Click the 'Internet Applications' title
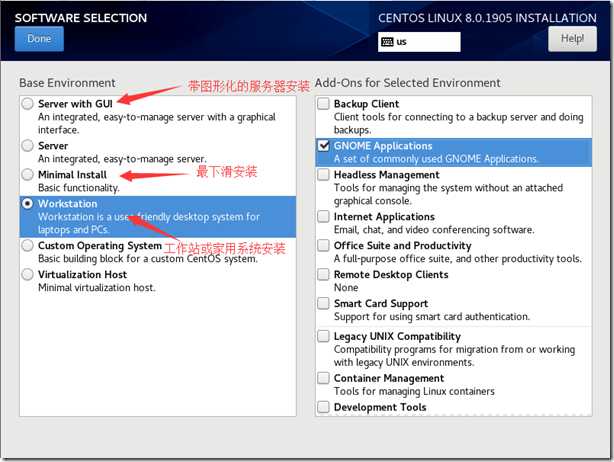The height and width of the screenshot is (462, 614). tap(384, 217)
